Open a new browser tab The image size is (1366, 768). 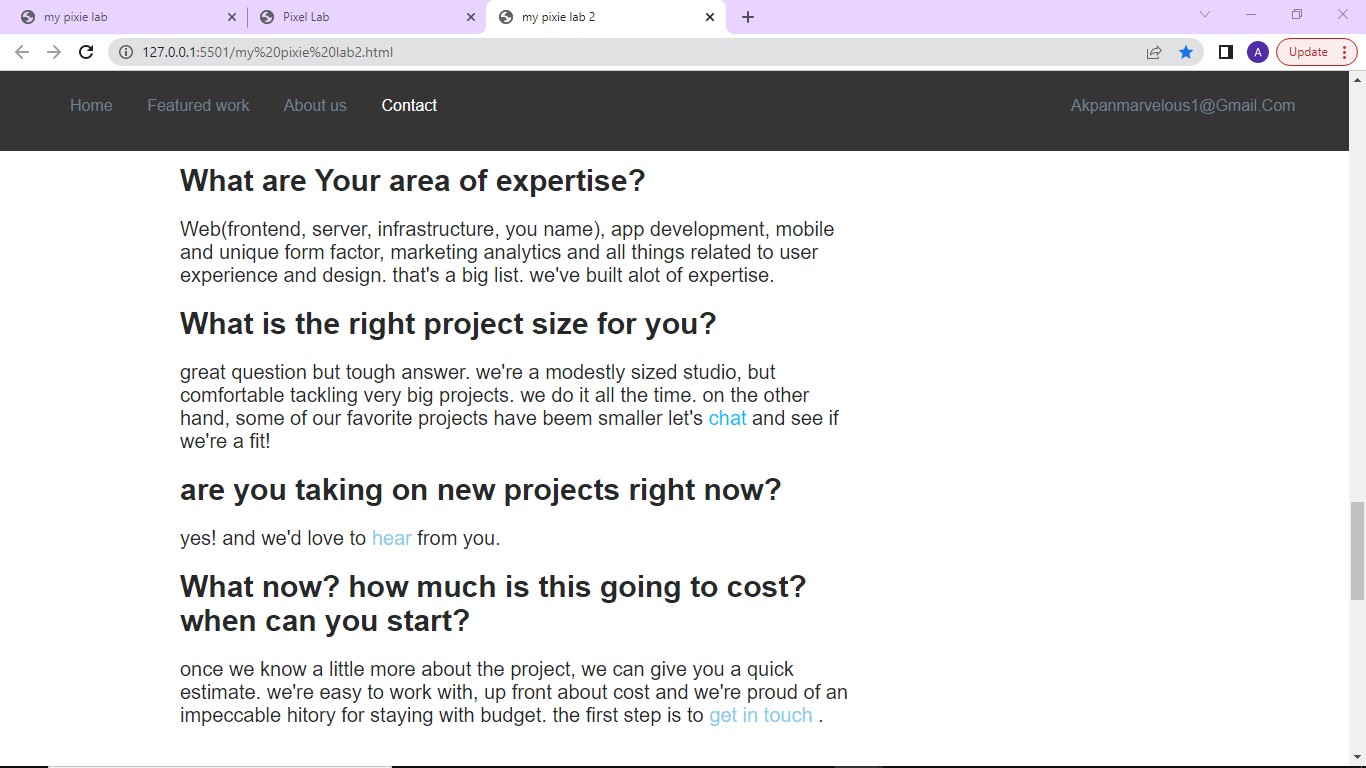pos(748,17)
